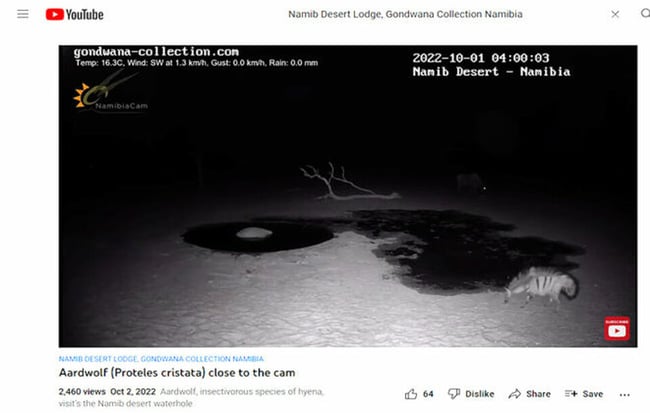The width and height of the screenshot is (650, 413).
Task: Open the Namib Desert Lodge channel link
Action: [161, 359]
